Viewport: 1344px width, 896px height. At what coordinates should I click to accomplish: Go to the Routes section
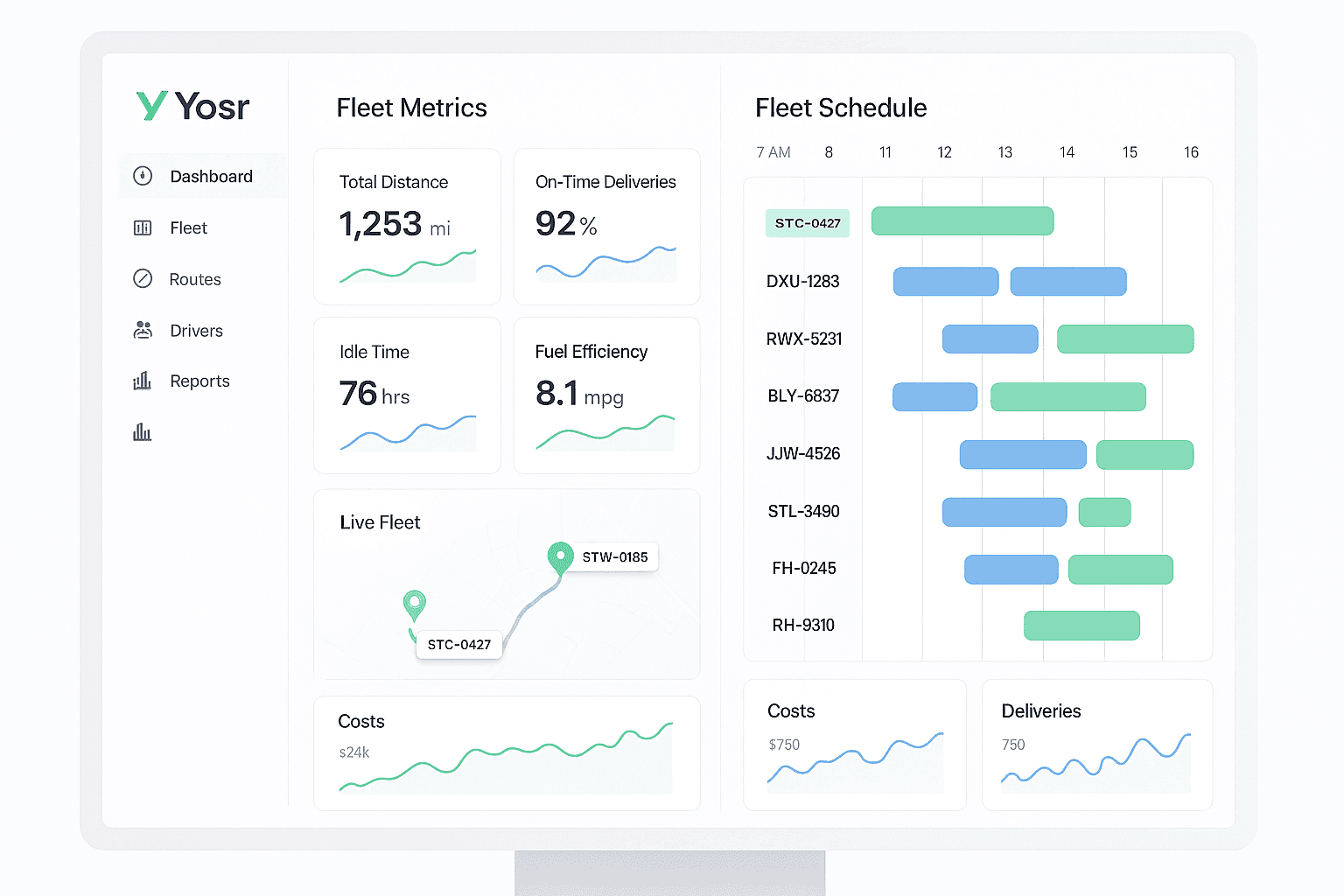pos(195,279)
